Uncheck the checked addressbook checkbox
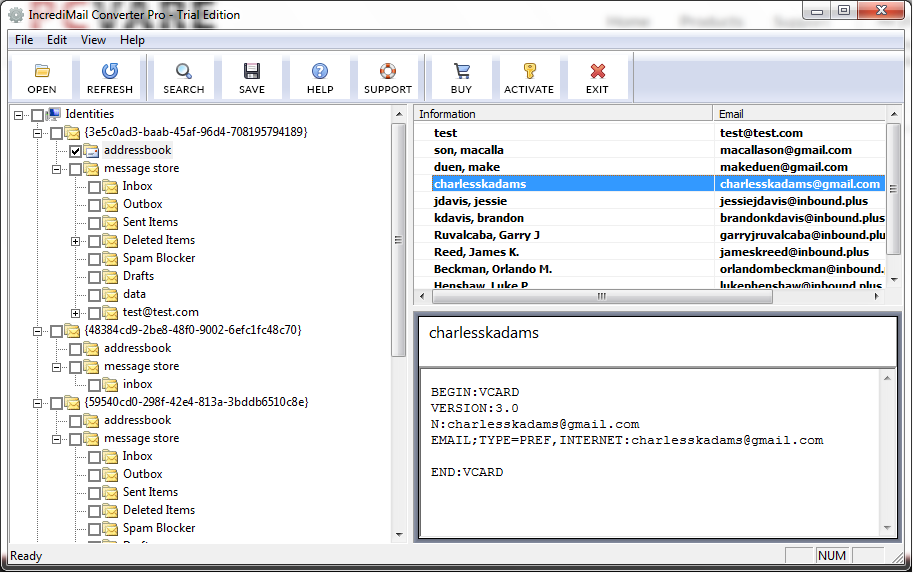This screenshot has width=913, height=573. coord(75,151)
